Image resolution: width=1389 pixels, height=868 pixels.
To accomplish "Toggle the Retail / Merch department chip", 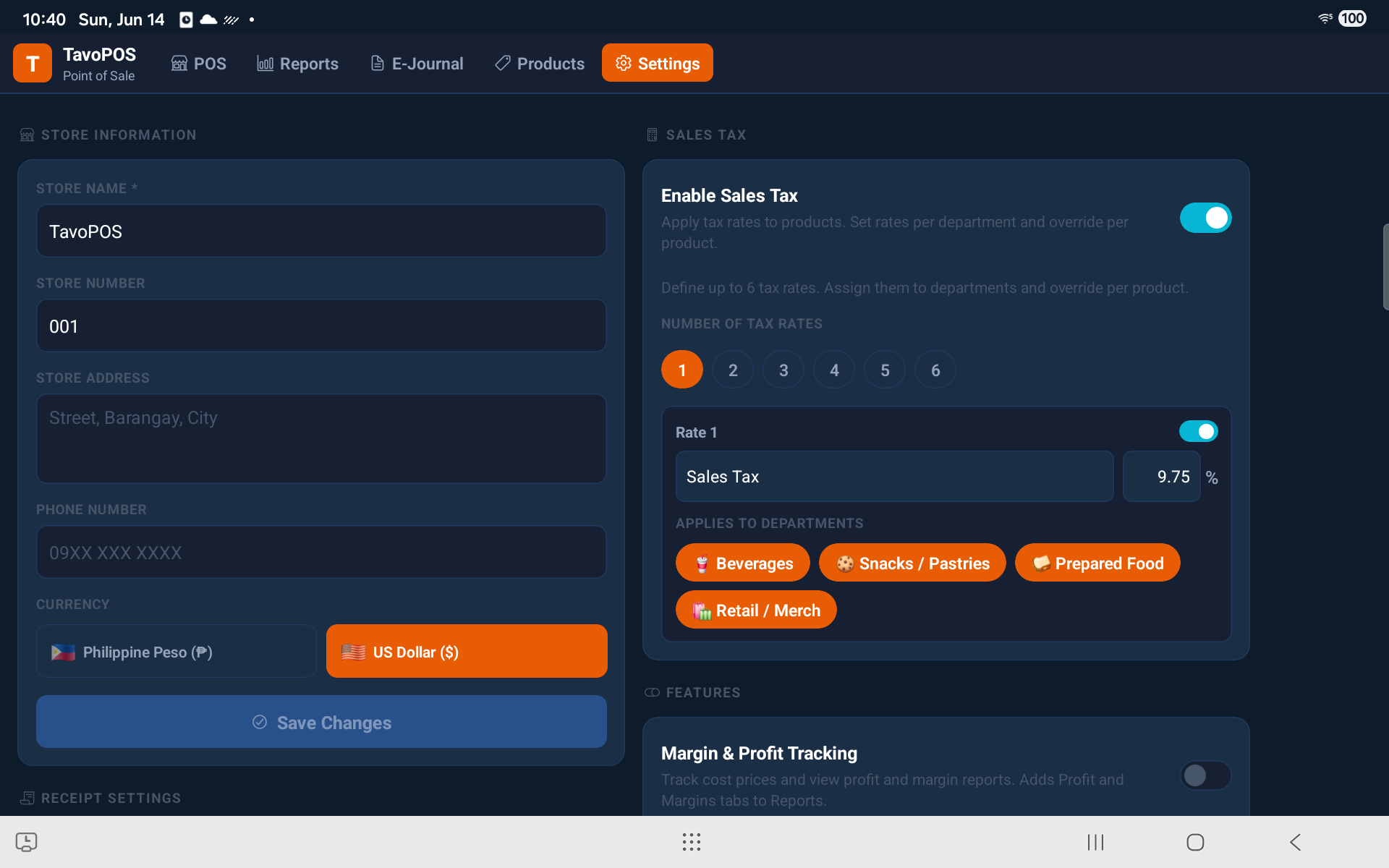I will [756, 610].
